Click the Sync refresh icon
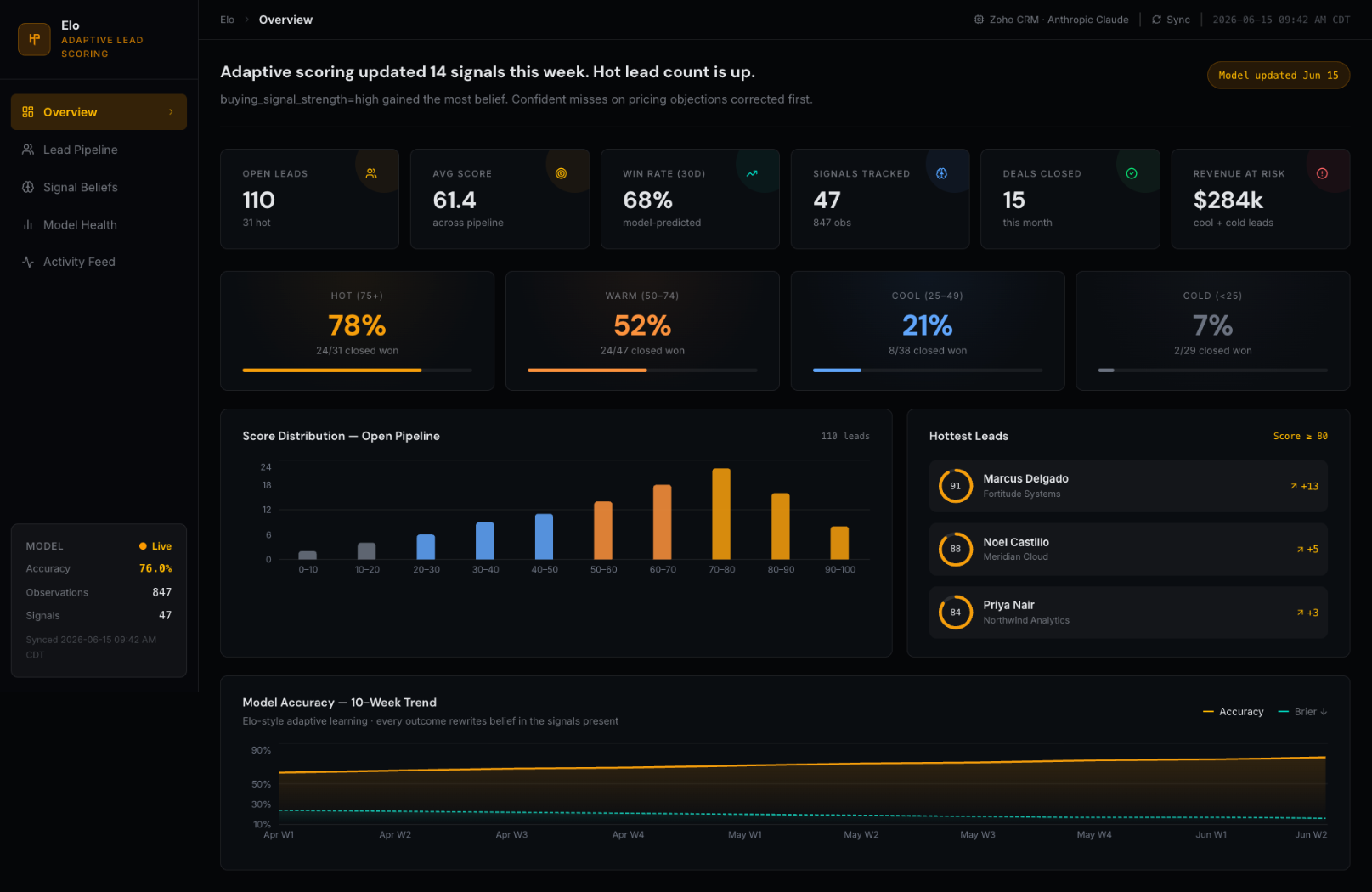 tap(1156, 20)
